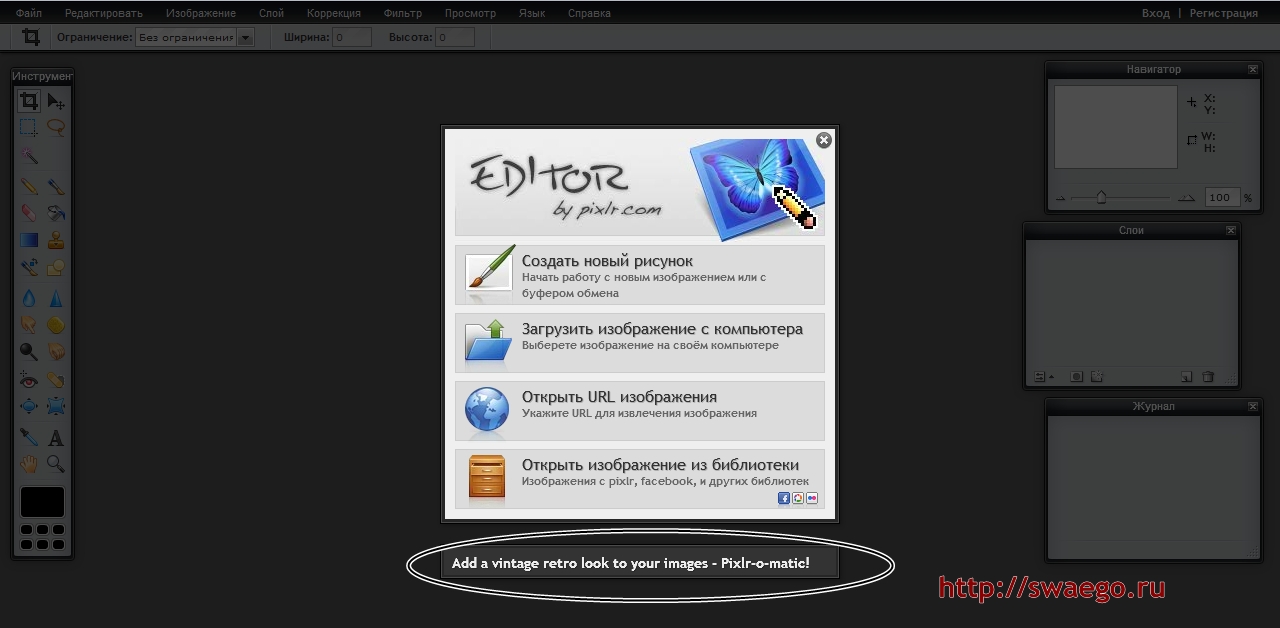Close the Навигатор panel
Screen dimensions: 1280x628
coord(1253,70)
